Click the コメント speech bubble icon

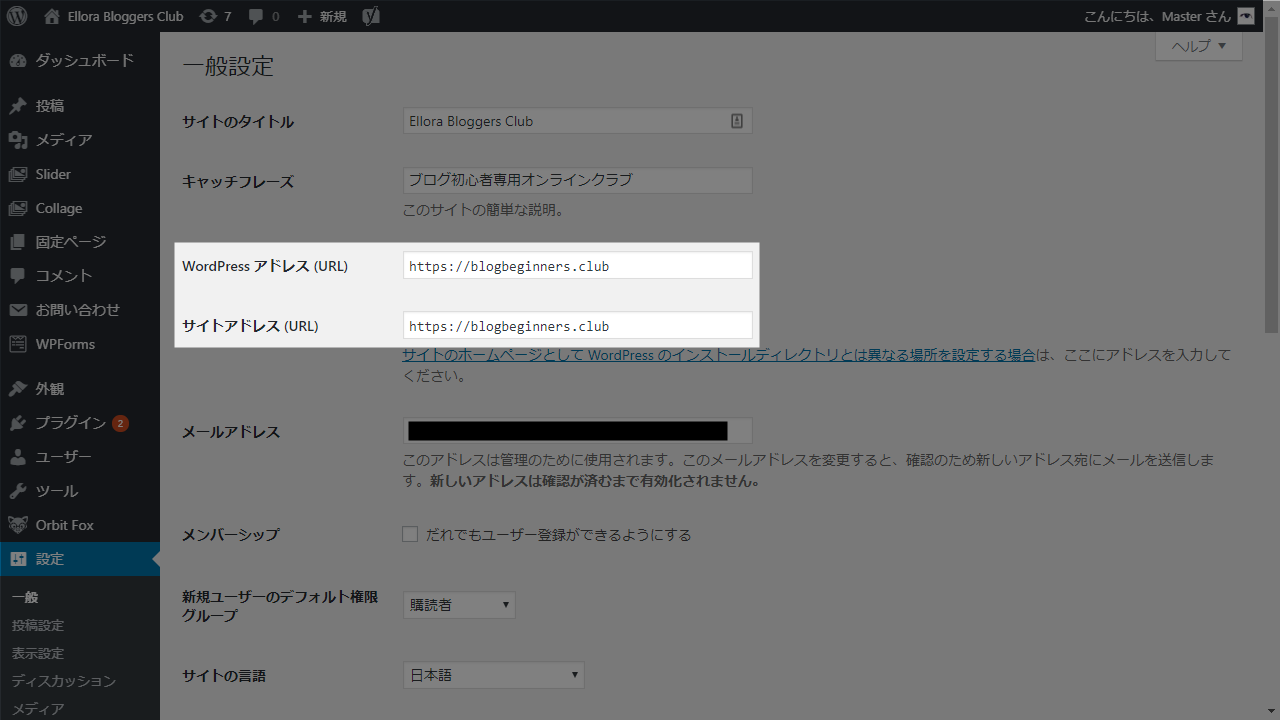tap(18, 276)
